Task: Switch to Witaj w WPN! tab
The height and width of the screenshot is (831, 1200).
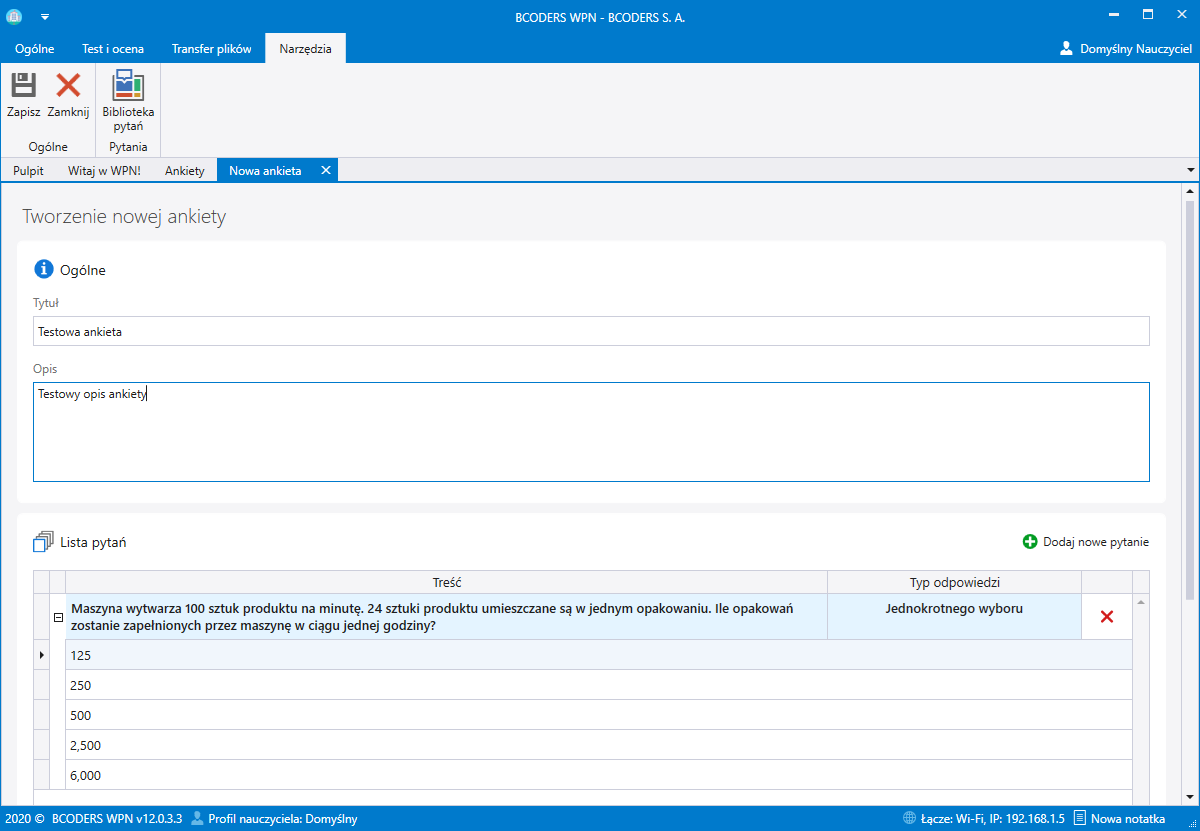Action: [104, 171]
